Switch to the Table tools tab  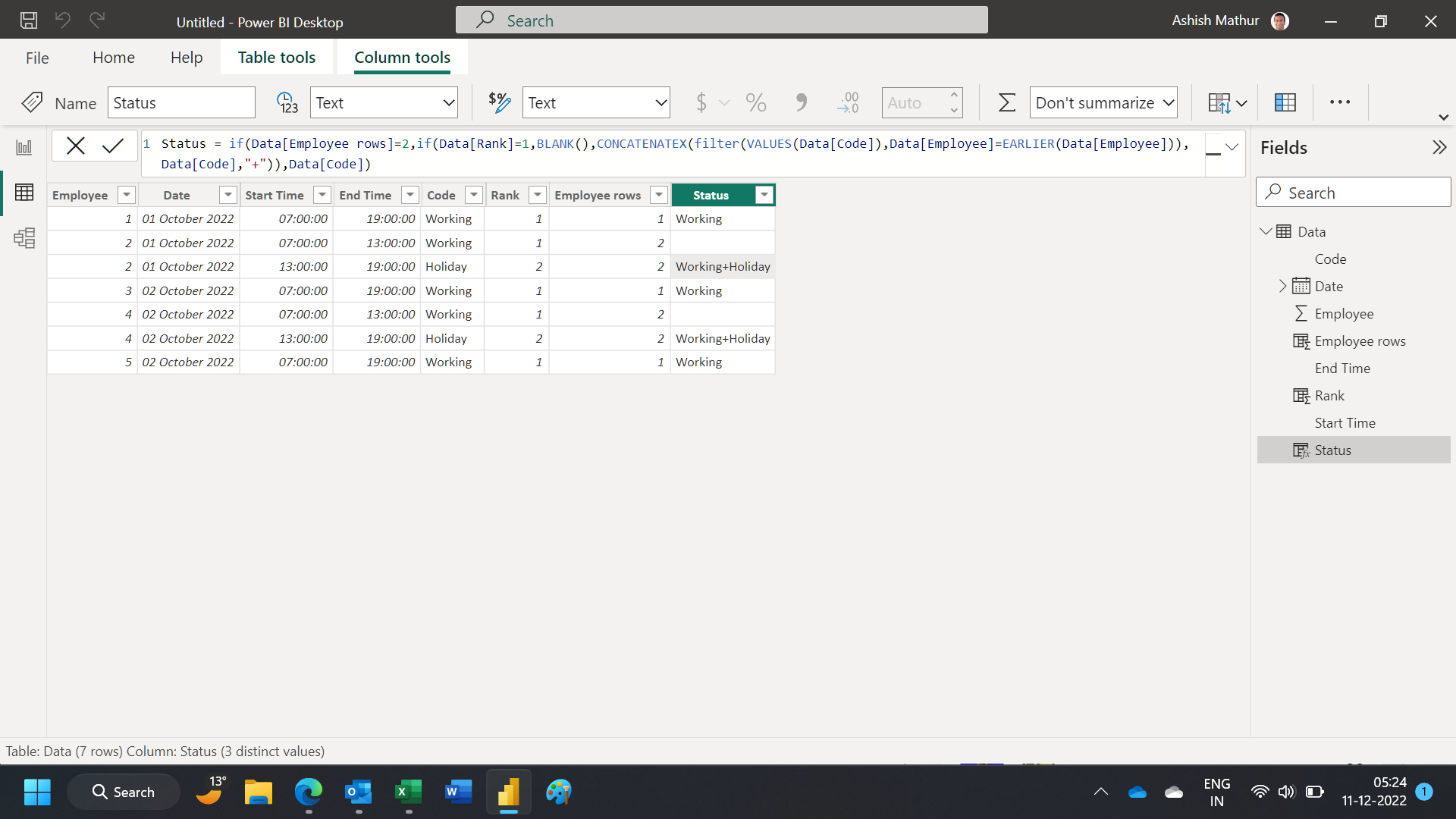tap(277, 58)
